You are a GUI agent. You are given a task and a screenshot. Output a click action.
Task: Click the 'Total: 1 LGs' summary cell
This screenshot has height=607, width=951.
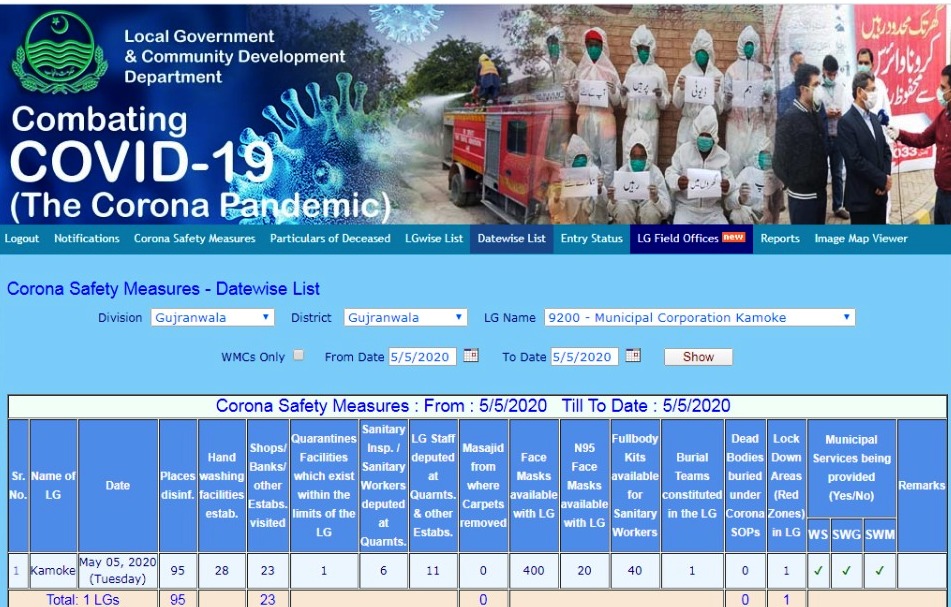point(83,599)
